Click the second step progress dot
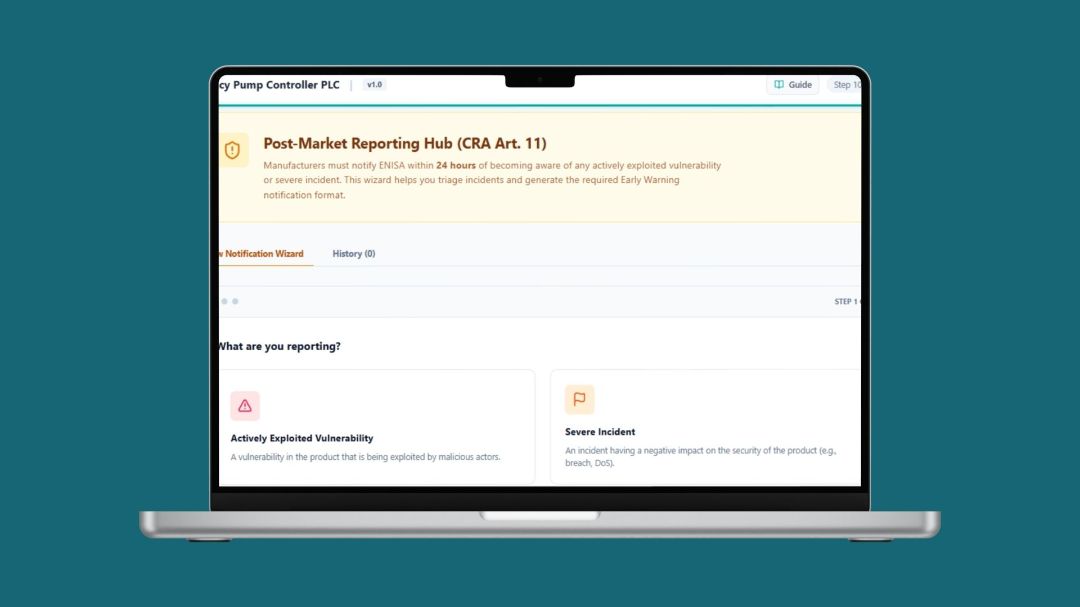This screenshot has width=1080, height=607. tap(236, 301)
